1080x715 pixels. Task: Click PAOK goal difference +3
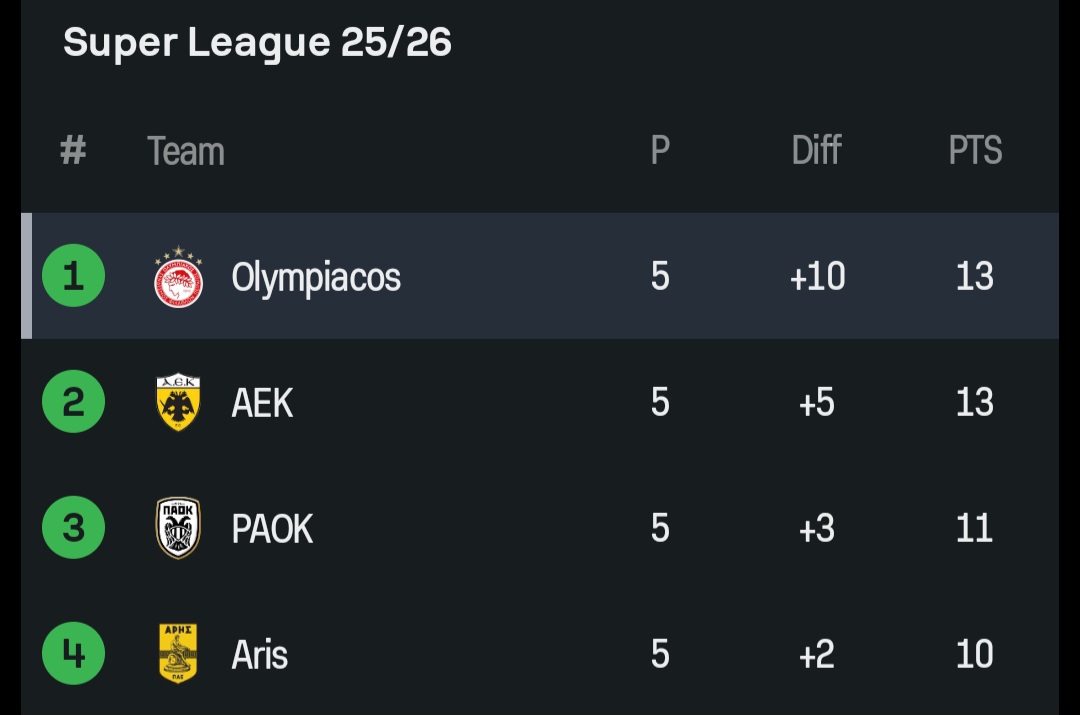[x=817, y=529]
